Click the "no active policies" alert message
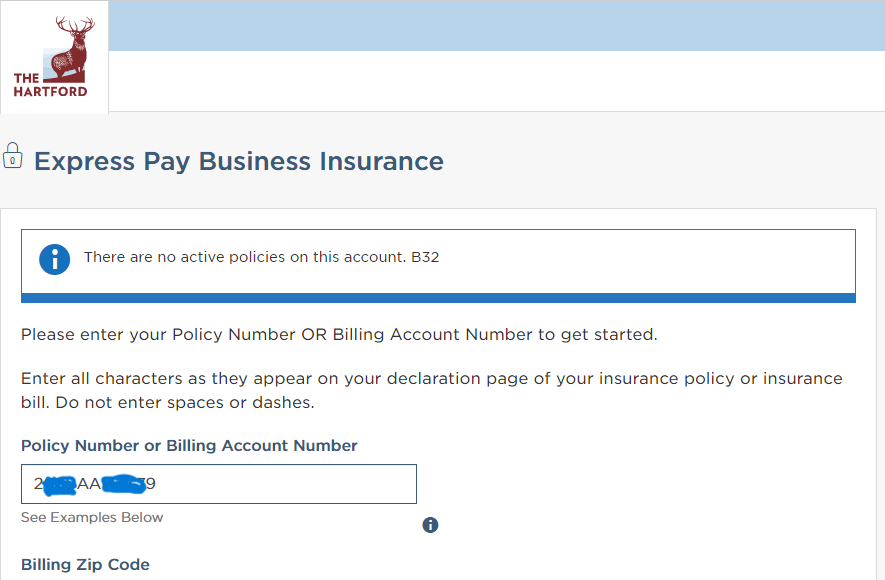Image resolution: width=885 pixels, height=580 pixels. 245,257
